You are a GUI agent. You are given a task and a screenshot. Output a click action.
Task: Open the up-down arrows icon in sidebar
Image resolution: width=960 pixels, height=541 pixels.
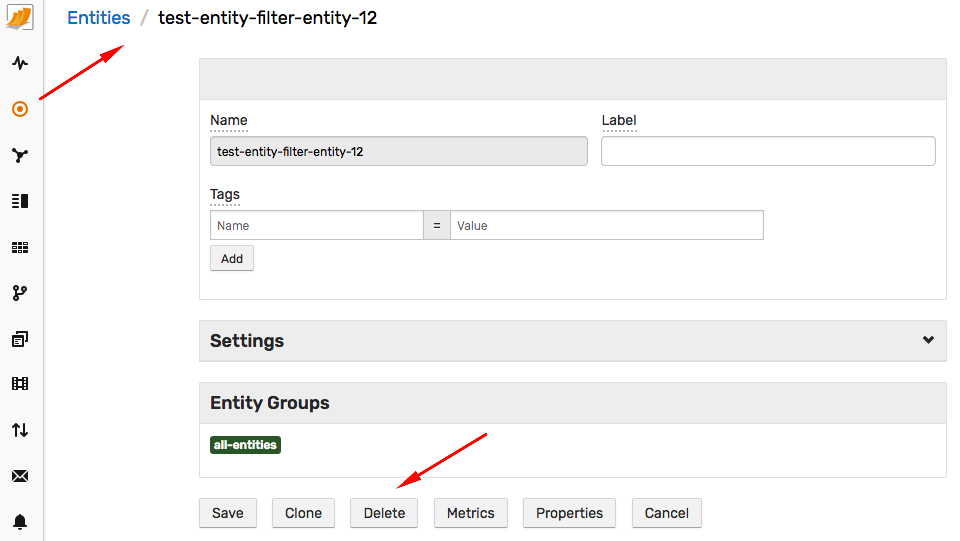point(20,430)
